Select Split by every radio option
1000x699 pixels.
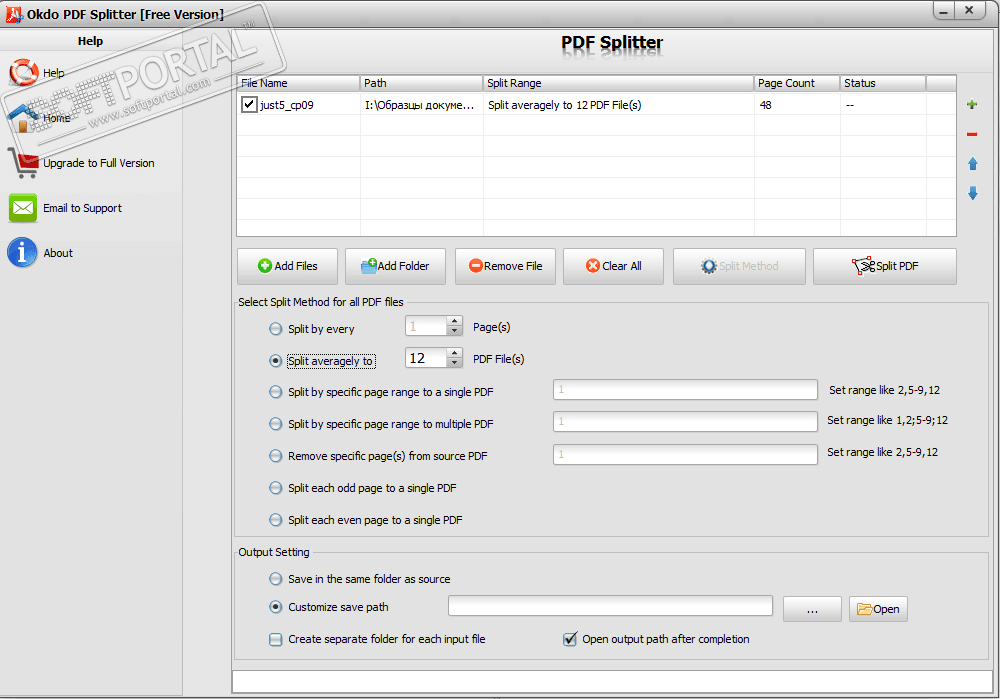pyautogui.click(x=276, y=329)
